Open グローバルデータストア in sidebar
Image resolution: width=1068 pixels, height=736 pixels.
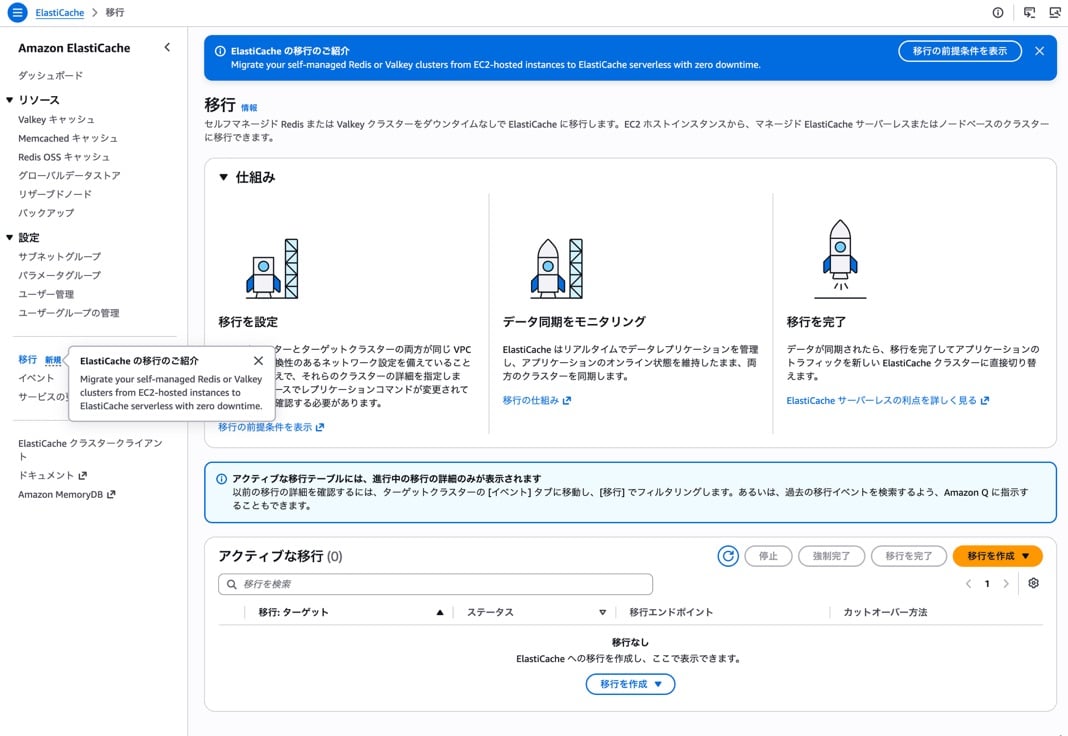[69, 176]
